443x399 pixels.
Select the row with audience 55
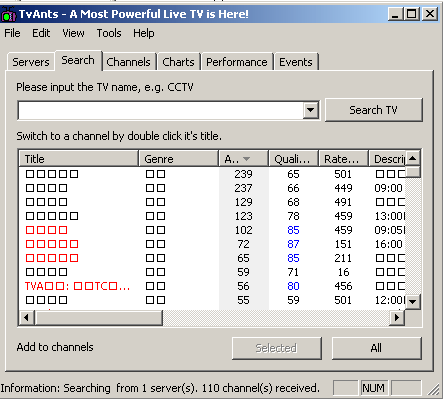[x=212, y=300]
